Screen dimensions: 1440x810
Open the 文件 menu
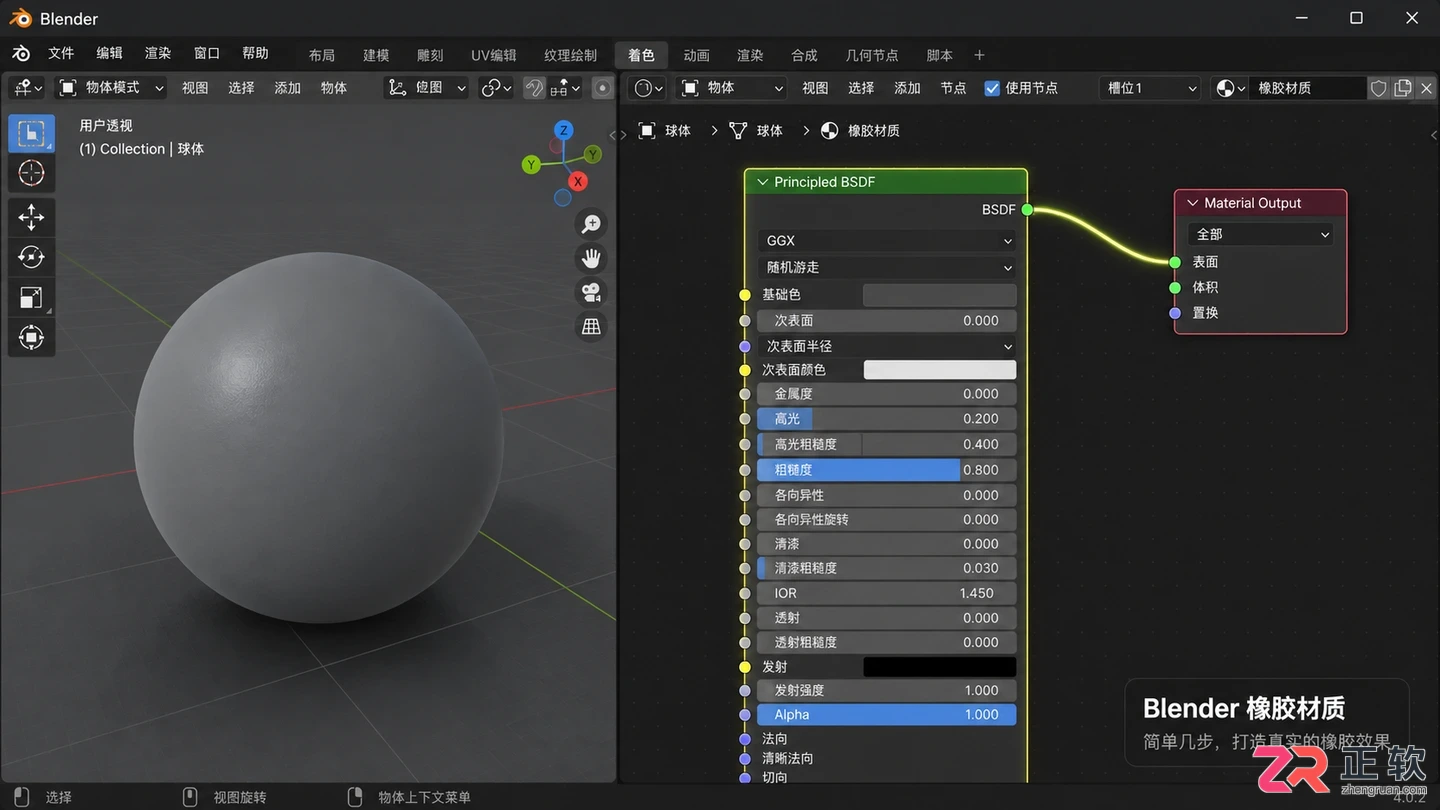[61, 53]
